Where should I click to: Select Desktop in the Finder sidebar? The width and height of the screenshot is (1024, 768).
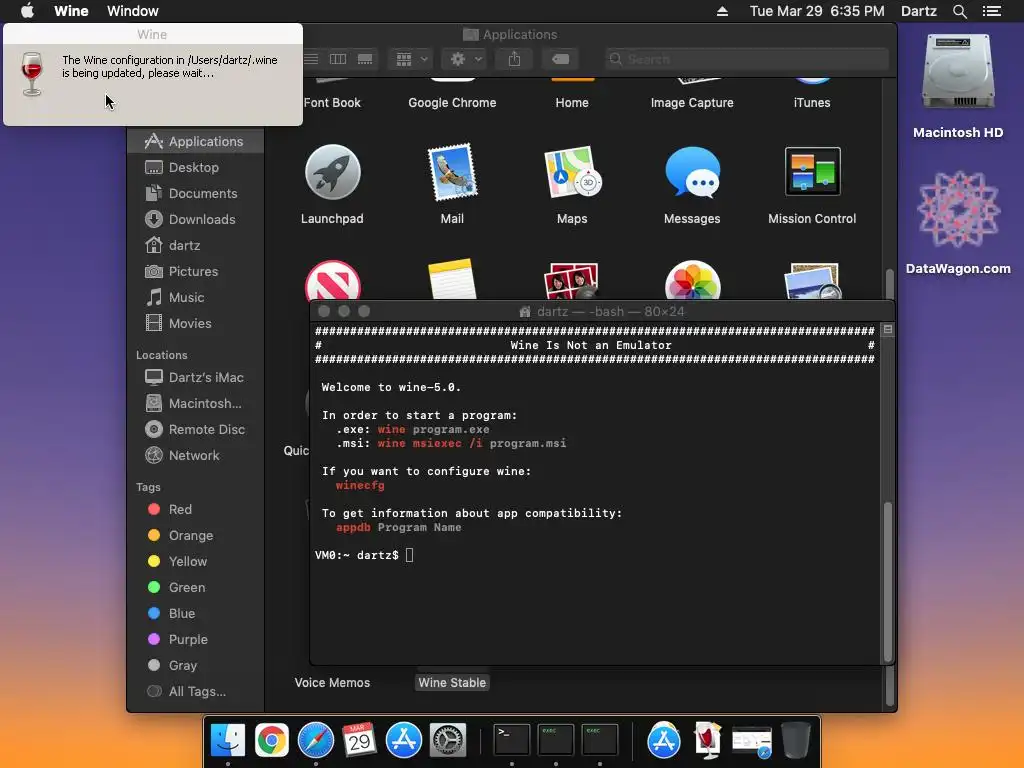[196, 167]
